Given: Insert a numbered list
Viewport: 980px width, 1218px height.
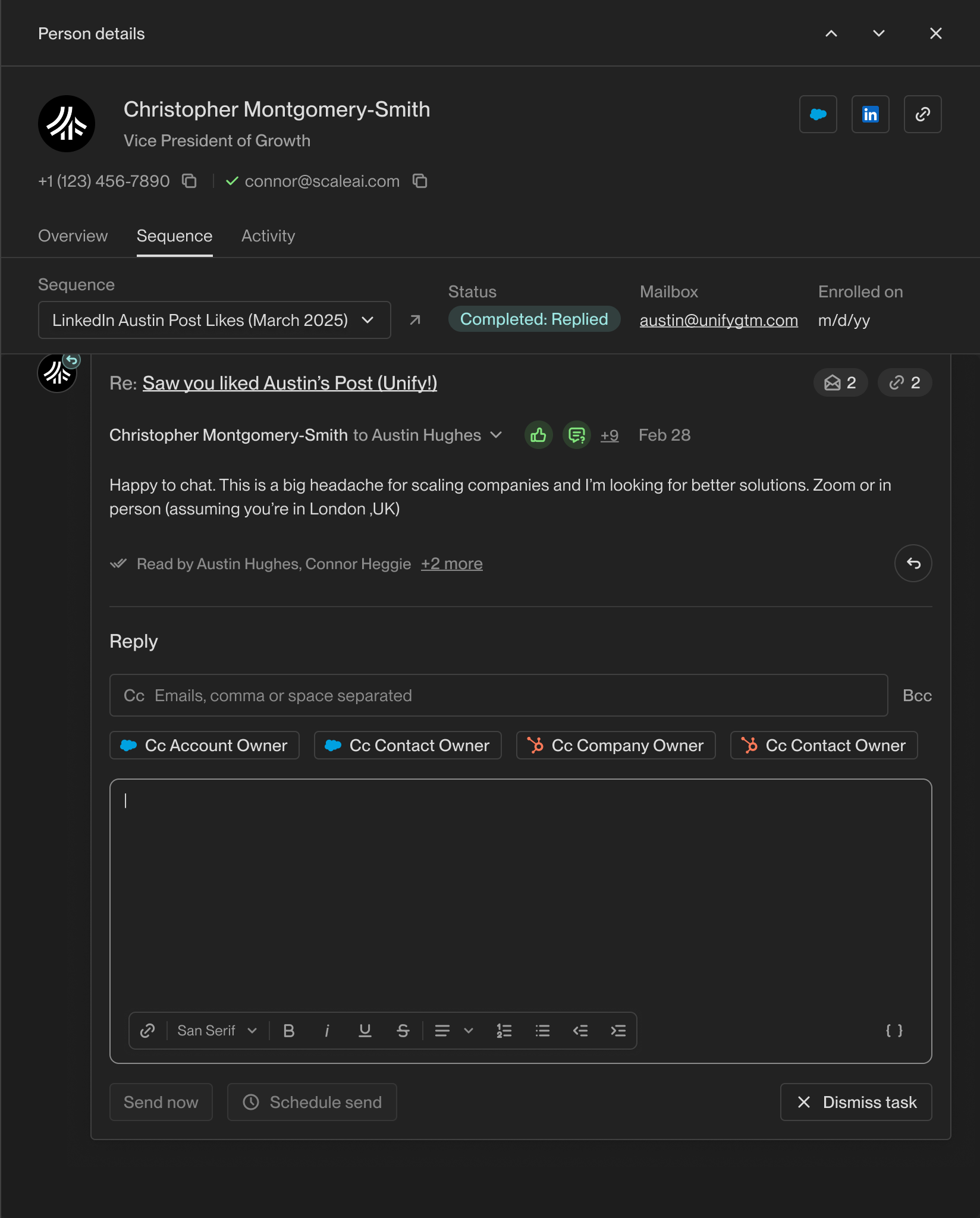Looking at the screenshot, I should click(x=504, y=1031).
